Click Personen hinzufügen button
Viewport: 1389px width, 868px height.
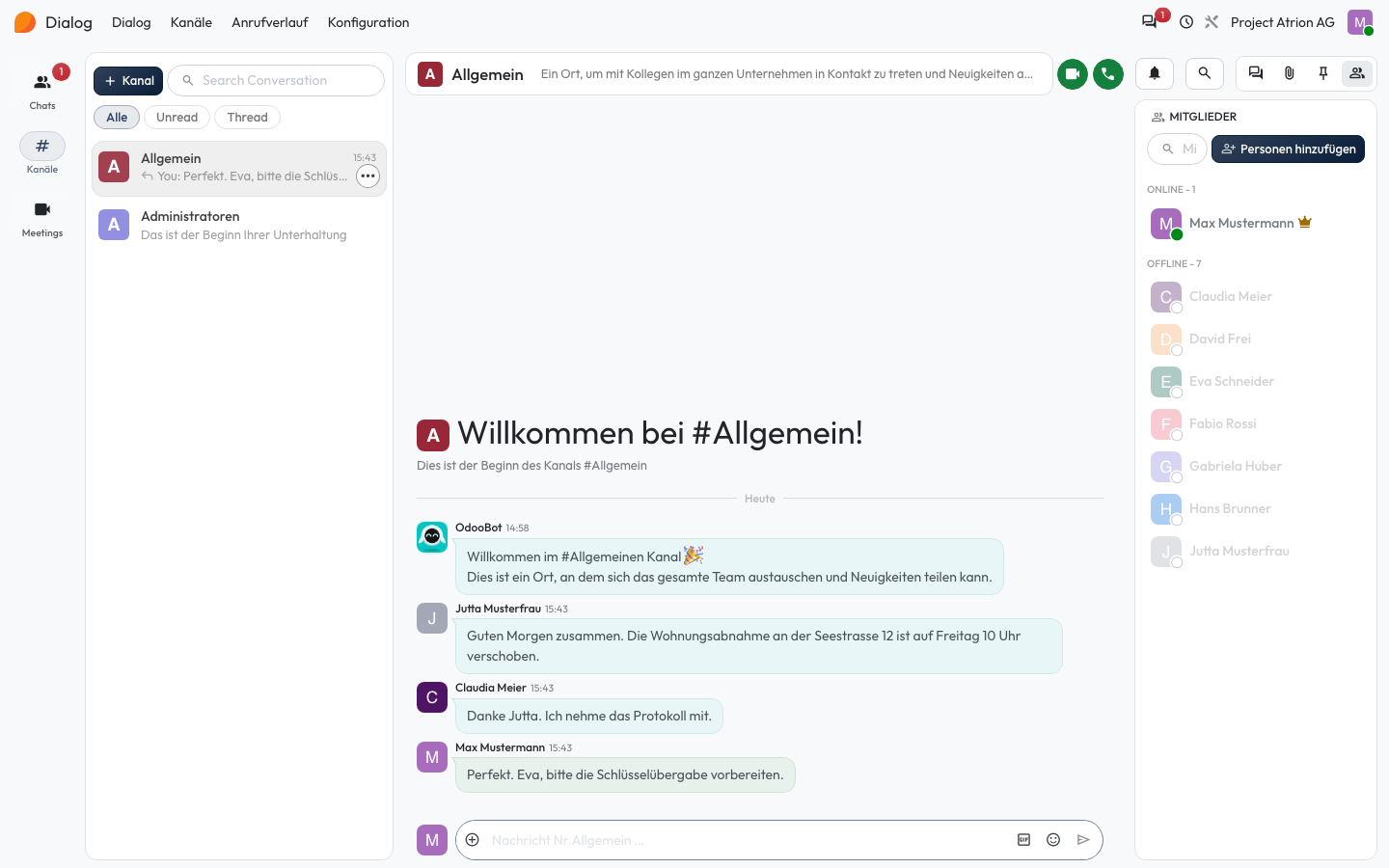(x=1288, y=149)
